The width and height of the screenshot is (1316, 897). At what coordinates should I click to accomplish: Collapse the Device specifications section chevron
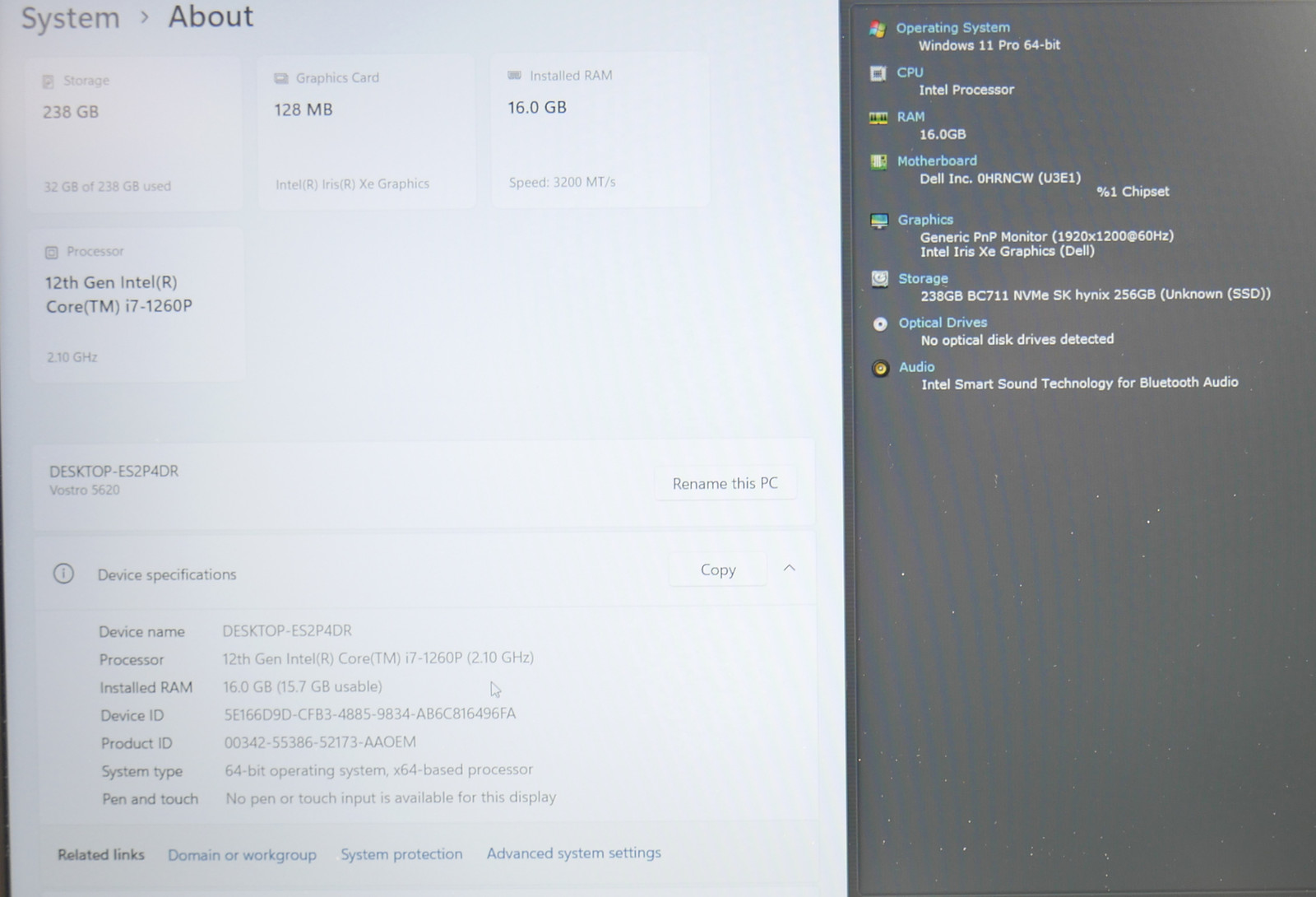tap(789, 568)
